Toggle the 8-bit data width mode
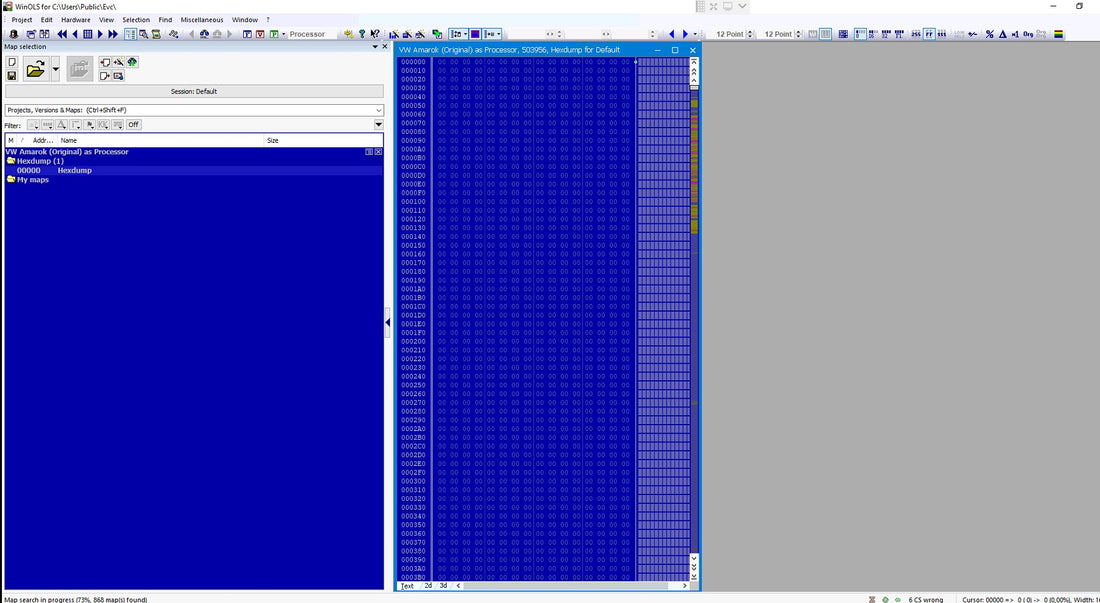The height and width of the screenshot is (603, 1100). coord(858,34)
